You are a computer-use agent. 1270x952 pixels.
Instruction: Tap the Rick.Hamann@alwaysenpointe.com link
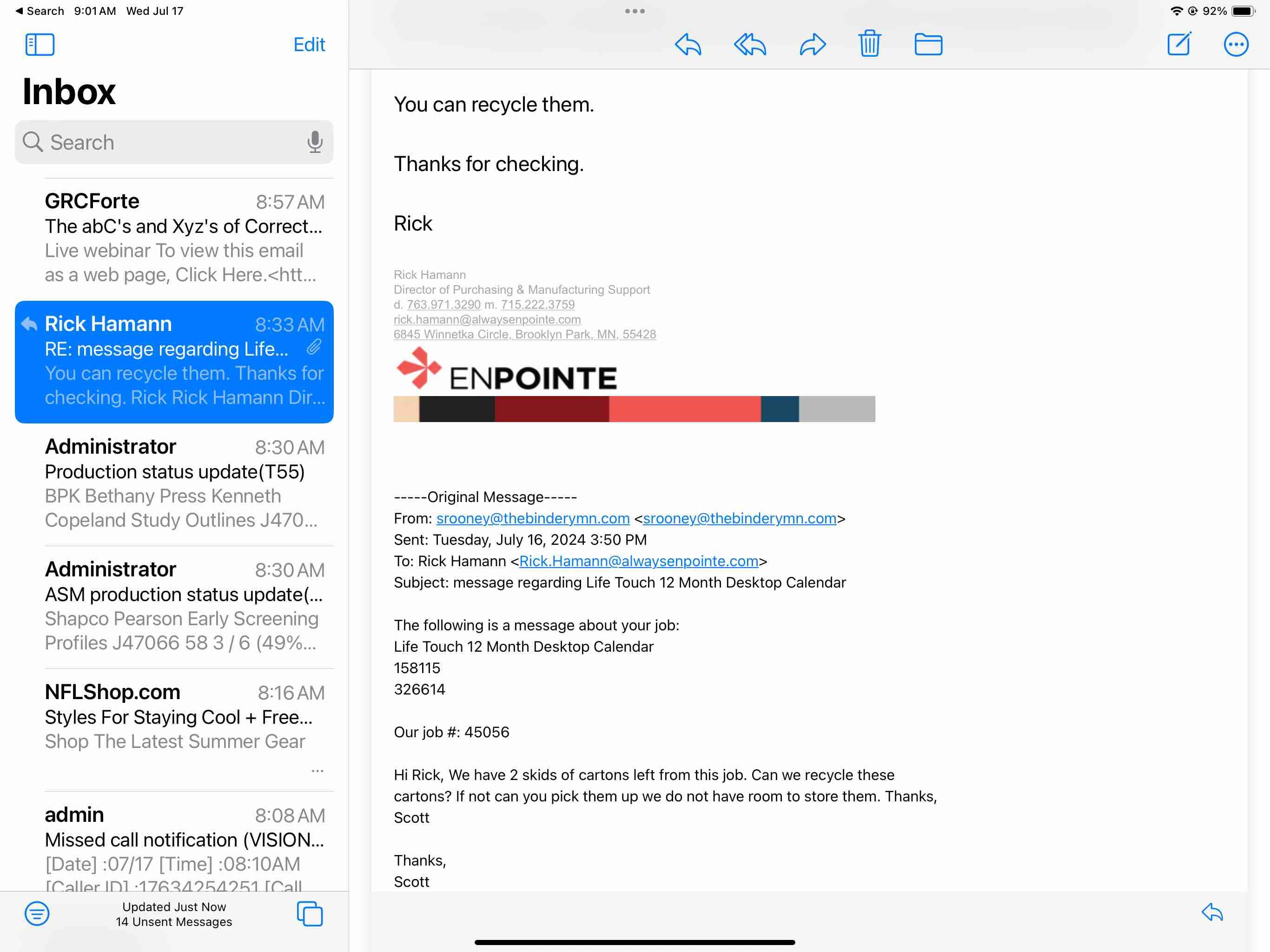point(638,561)
